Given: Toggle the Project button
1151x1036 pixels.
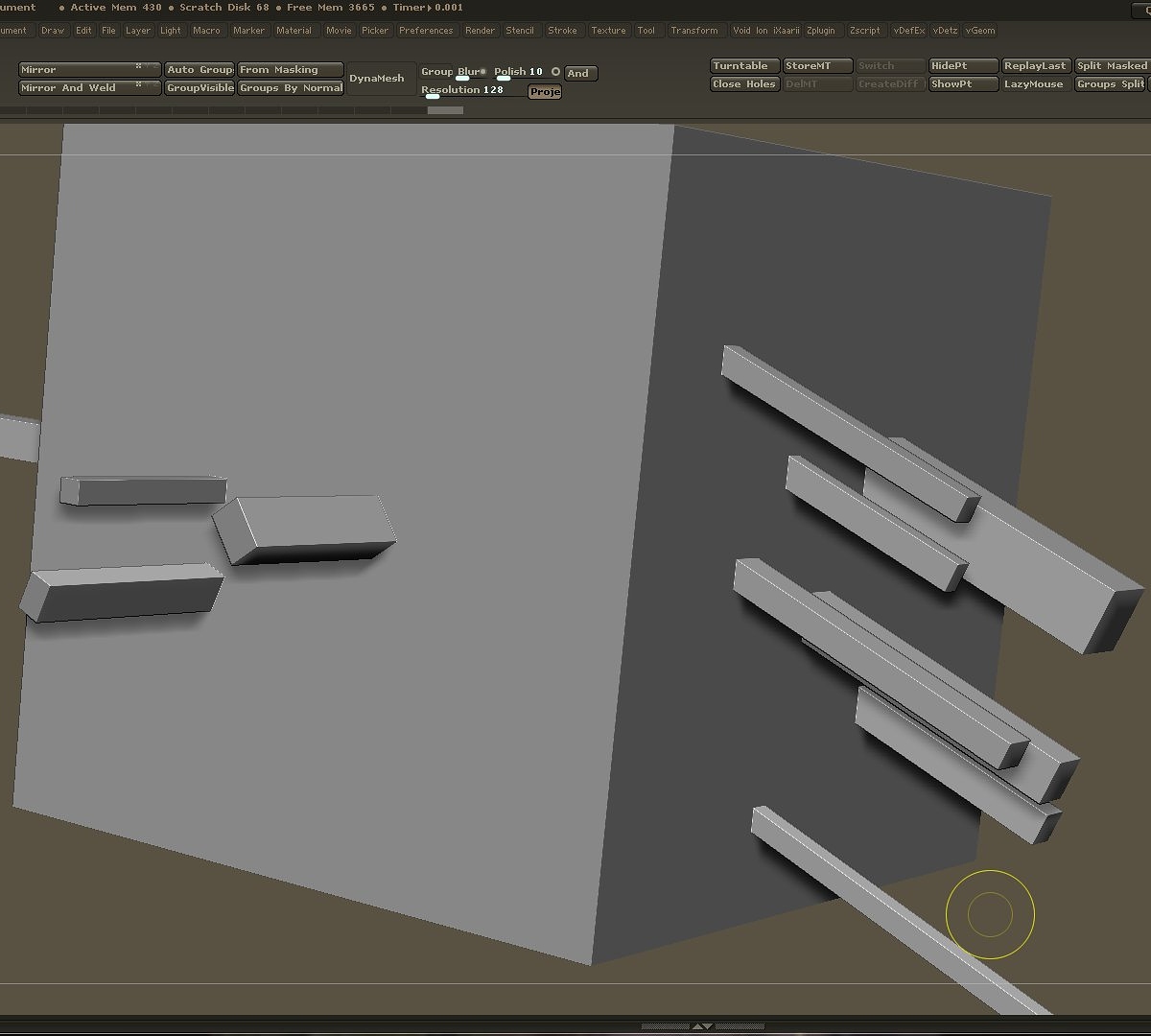Looking at the screenshot, I should 545,92.
